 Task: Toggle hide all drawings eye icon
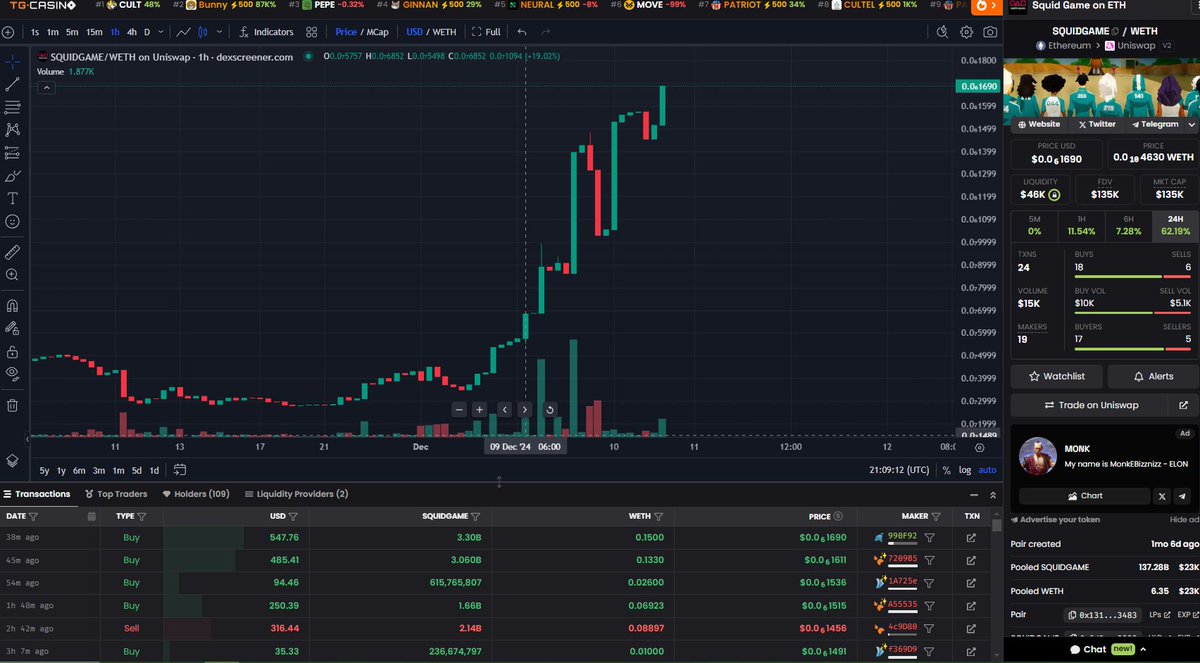click(12, 374)
